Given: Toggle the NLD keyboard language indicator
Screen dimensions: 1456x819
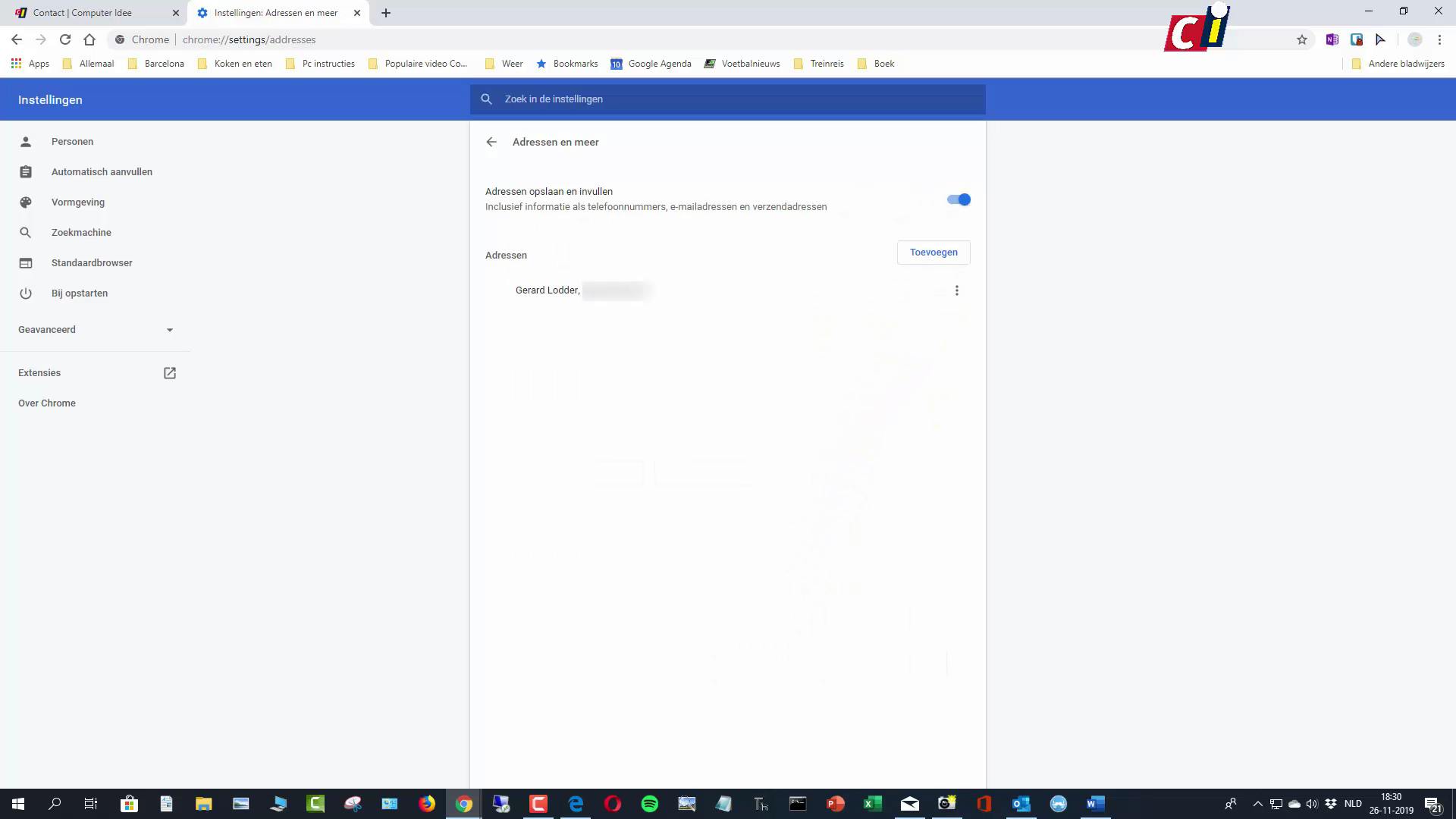Looking at the screenshot, I should [1352, 803].
